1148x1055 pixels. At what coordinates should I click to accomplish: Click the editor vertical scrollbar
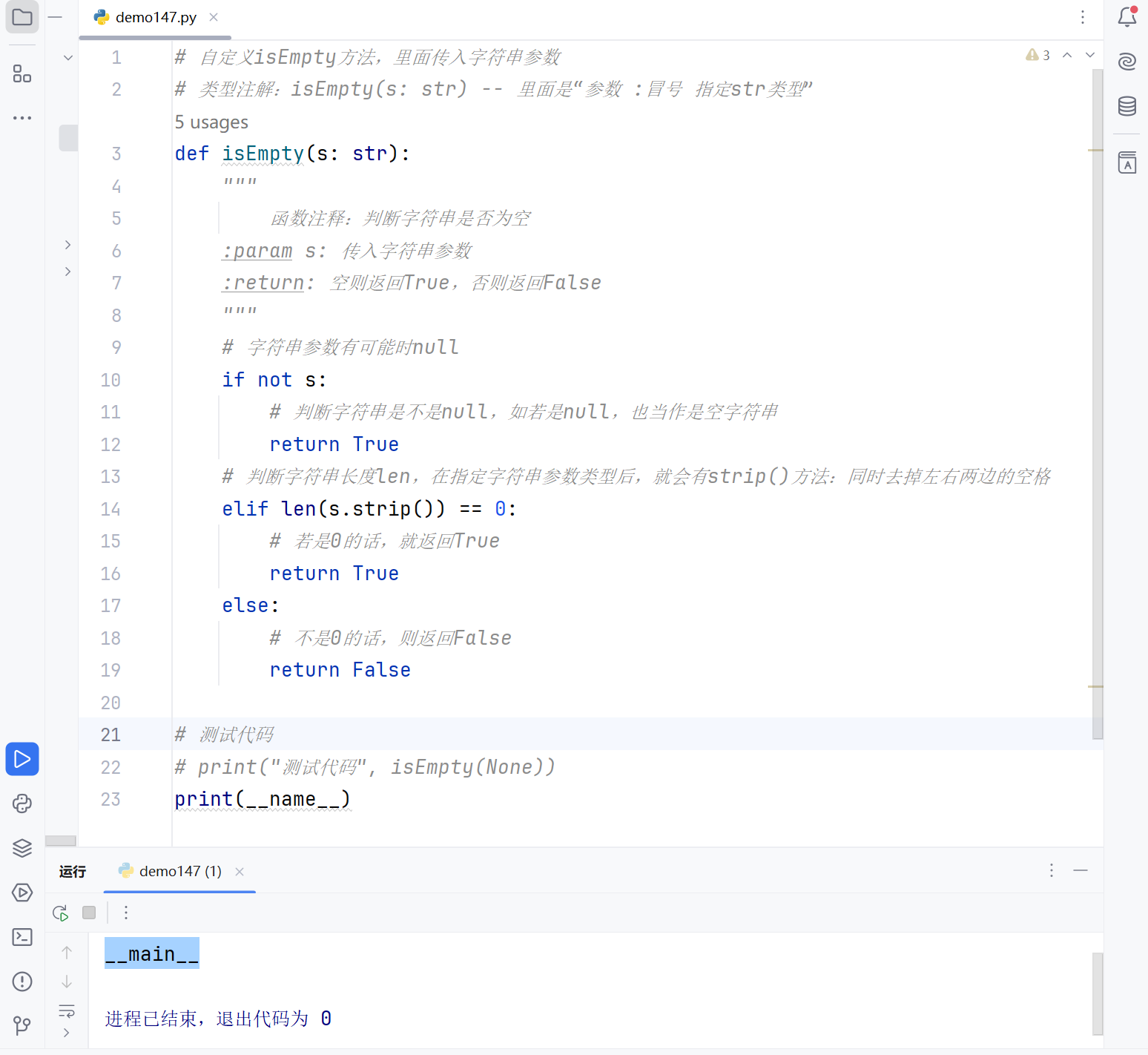pos(1098,404)
